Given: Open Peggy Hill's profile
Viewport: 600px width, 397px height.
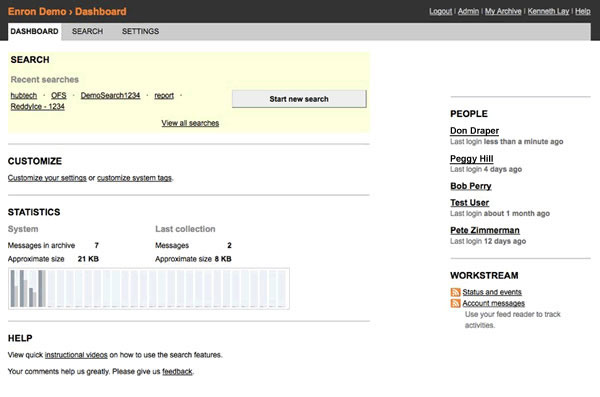Looking at the screenshot, I should click(x=471, y=158).
